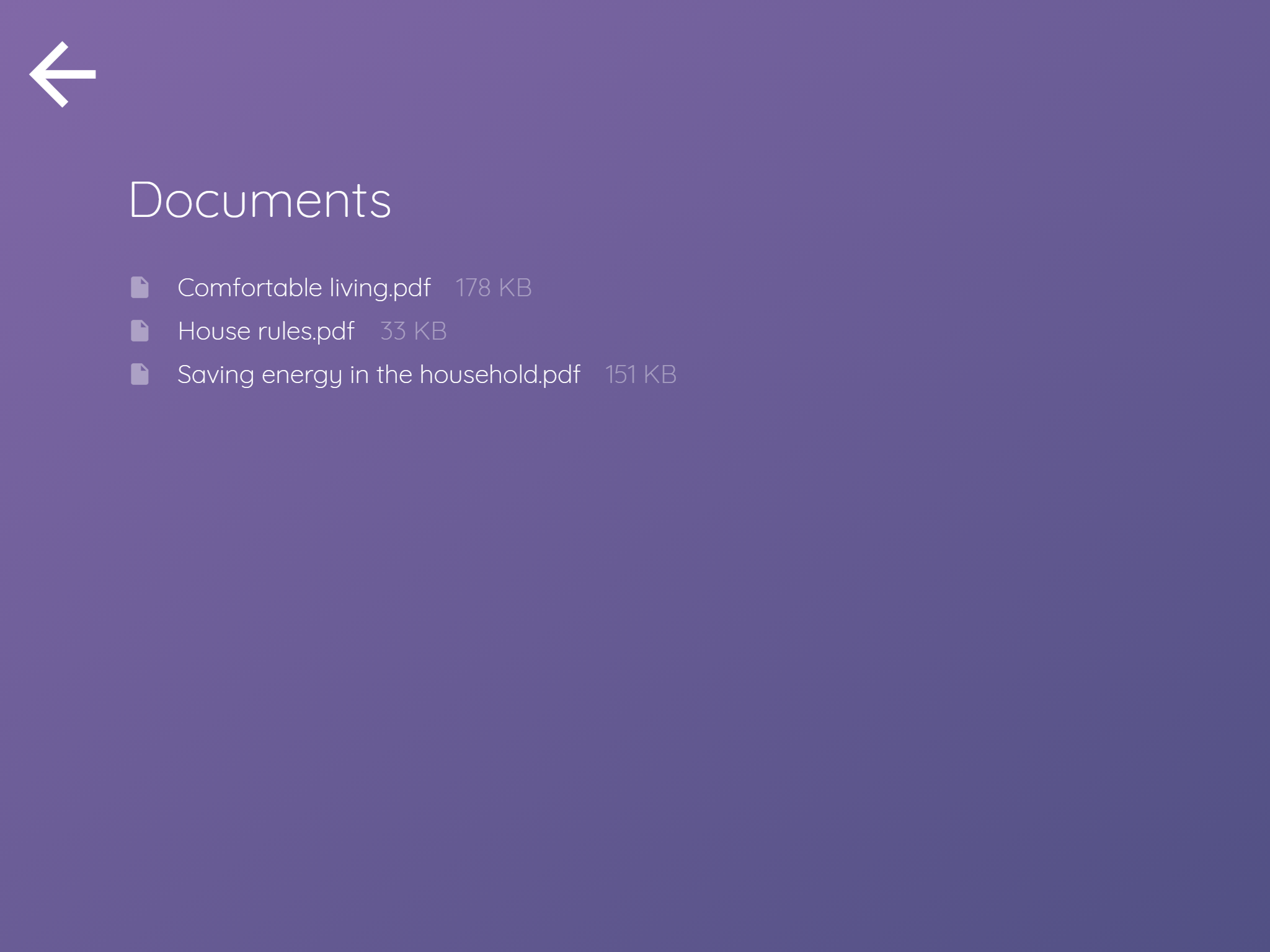Click the 178 KB file size
Screen dimensions: 1270x952
(494, 288)
